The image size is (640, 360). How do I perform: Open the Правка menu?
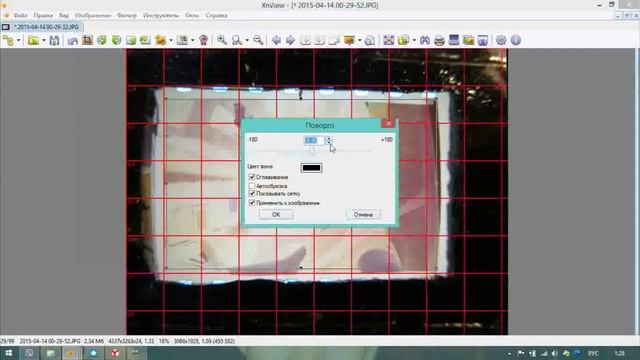pos(43,16)
